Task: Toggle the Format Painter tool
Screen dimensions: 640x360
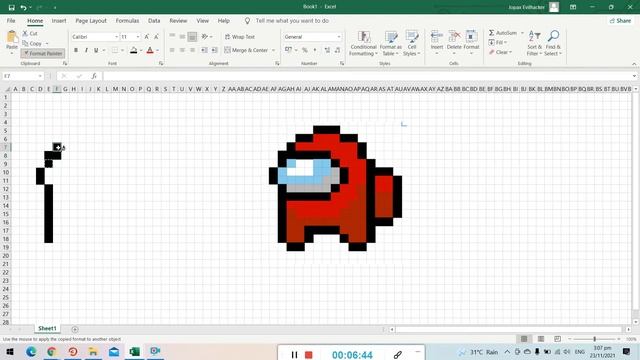Action: click(x=42, y=53)
